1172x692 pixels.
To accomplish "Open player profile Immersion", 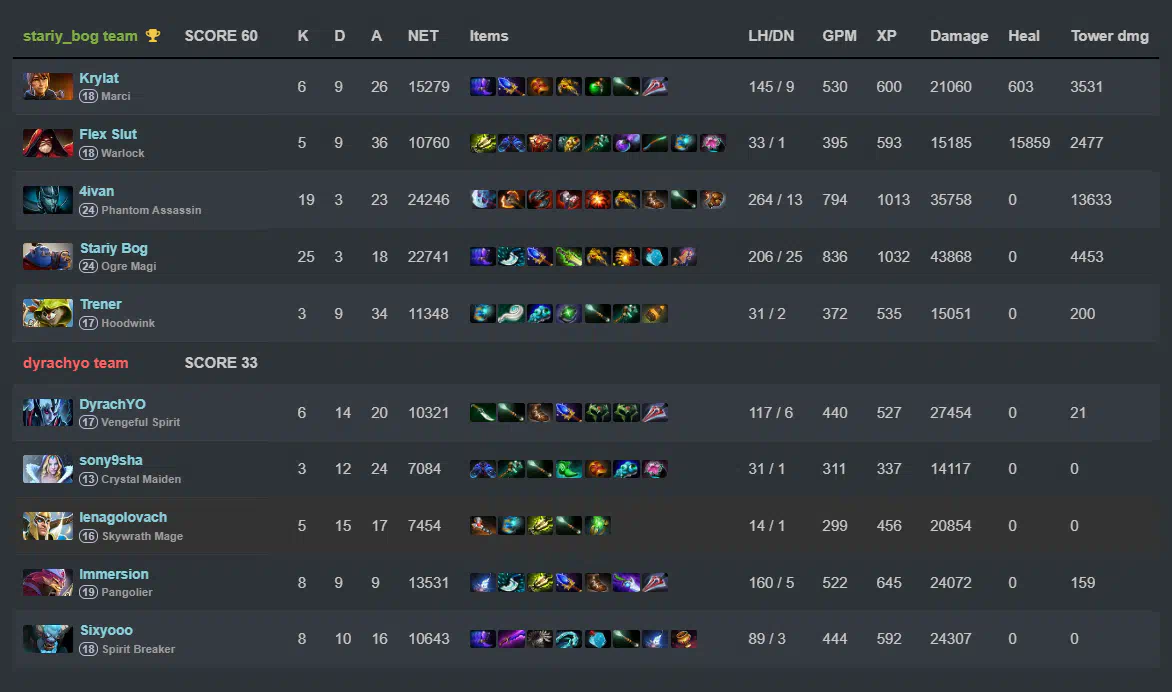I will tap(114, 574).
